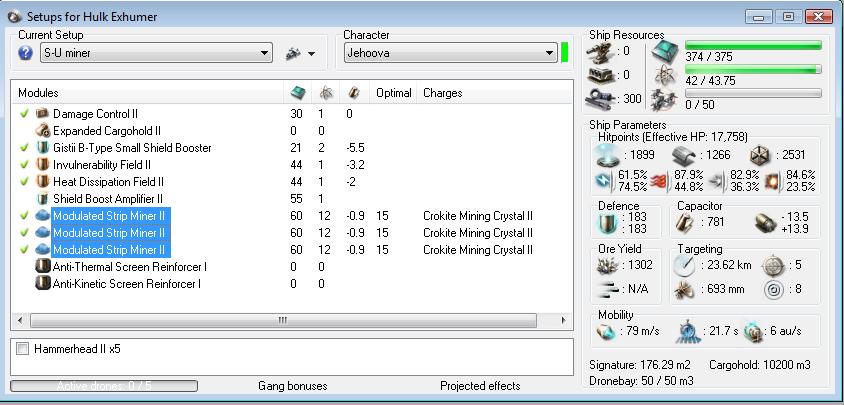Screen dimensions: 844x405
Task: Click the green character status indicator
Action: click(565, 53)
